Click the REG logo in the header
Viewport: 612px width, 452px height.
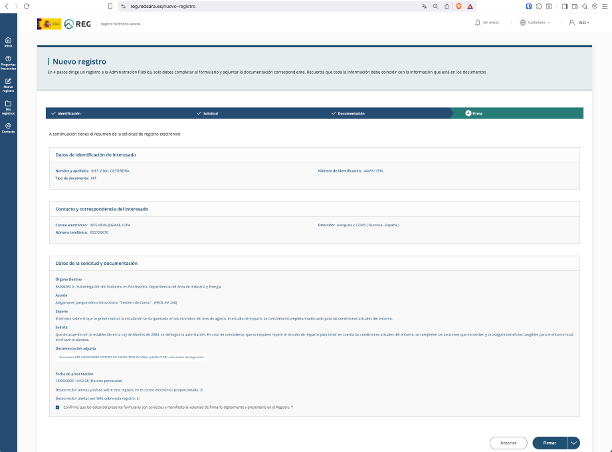pos(78,22)
